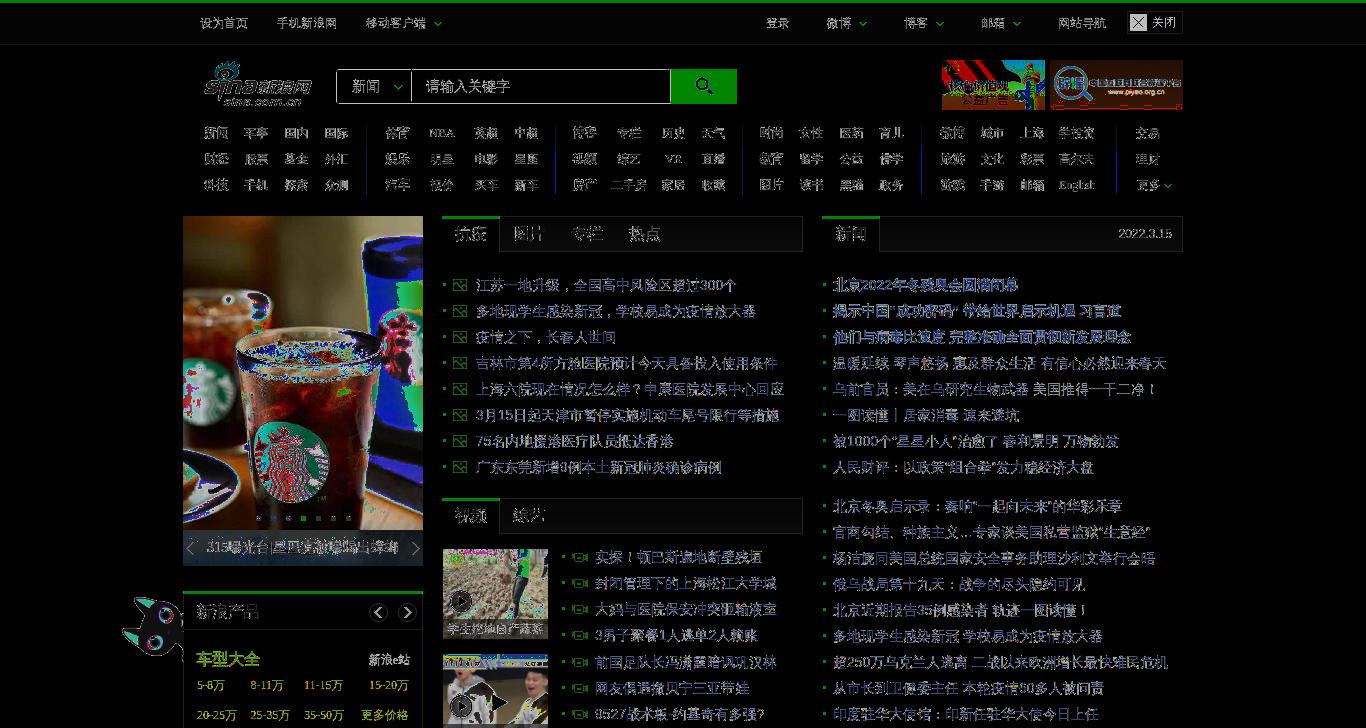Click video icon beside 实探！领巴新建地新壁残酒
Screen dimensions: 1366x728
point(580,557)
